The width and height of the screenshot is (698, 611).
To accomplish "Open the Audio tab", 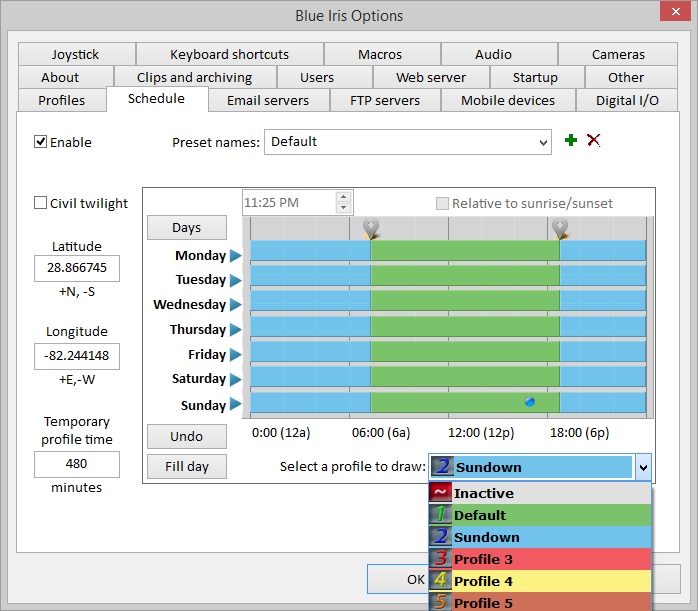I will [499, 54].
